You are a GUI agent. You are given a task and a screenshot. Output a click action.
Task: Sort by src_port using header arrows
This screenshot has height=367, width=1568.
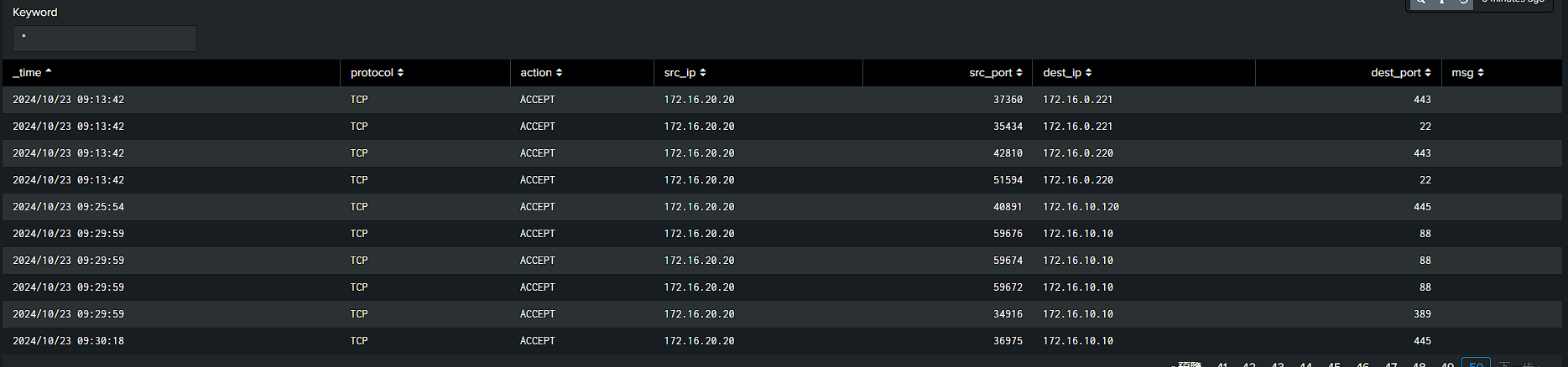1019,73
